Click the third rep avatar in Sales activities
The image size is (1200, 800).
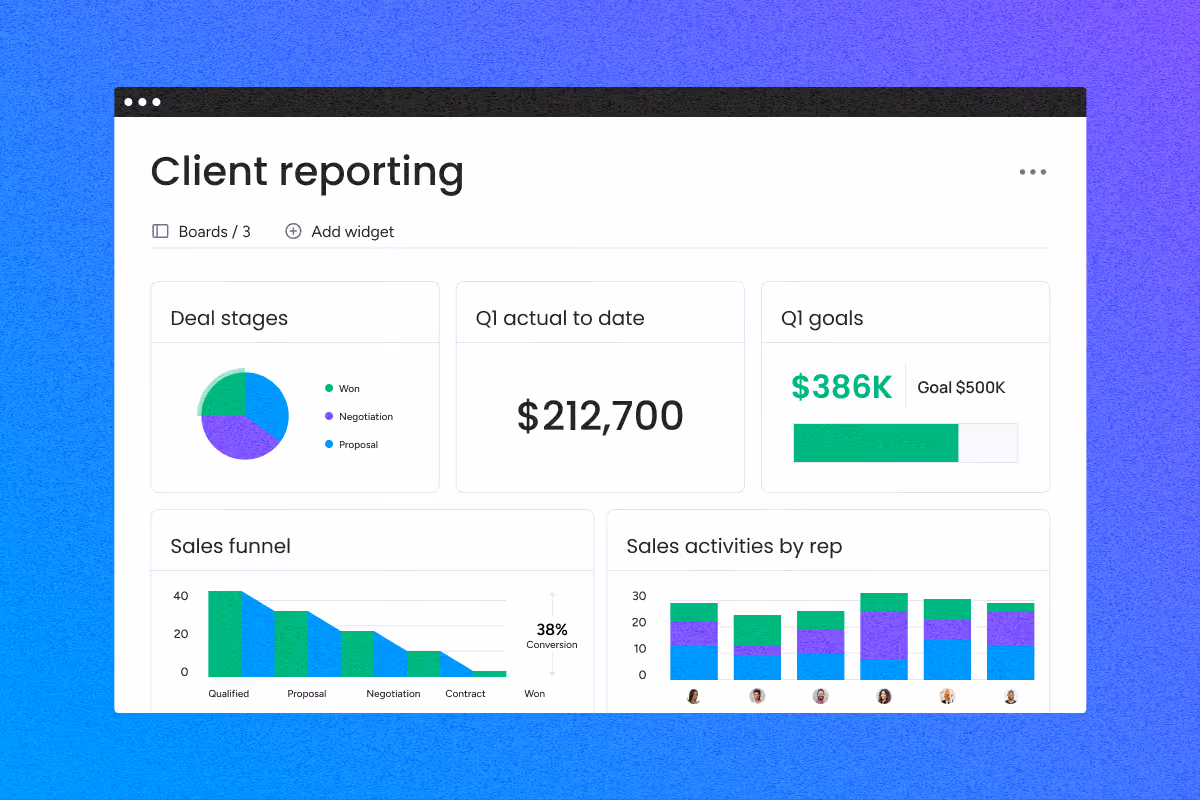[821, 696]
